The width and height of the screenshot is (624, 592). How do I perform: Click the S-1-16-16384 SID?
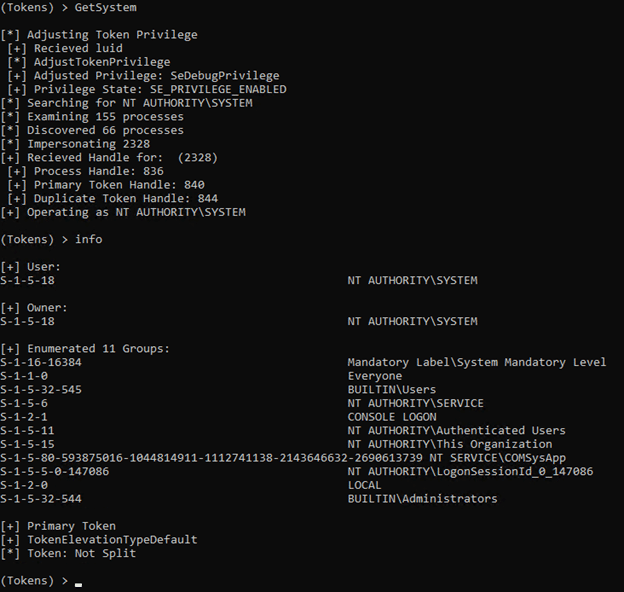click(41, 362)
